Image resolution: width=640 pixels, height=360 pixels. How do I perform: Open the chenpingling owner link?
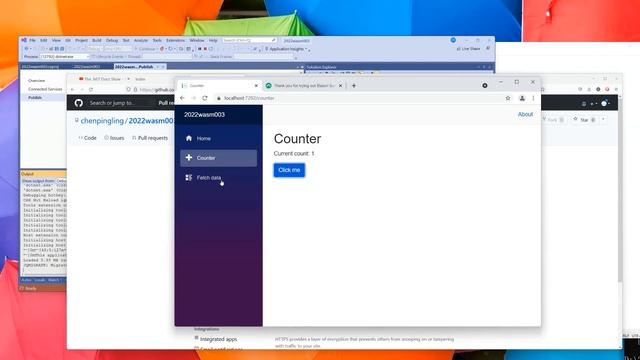coord(102,121)
